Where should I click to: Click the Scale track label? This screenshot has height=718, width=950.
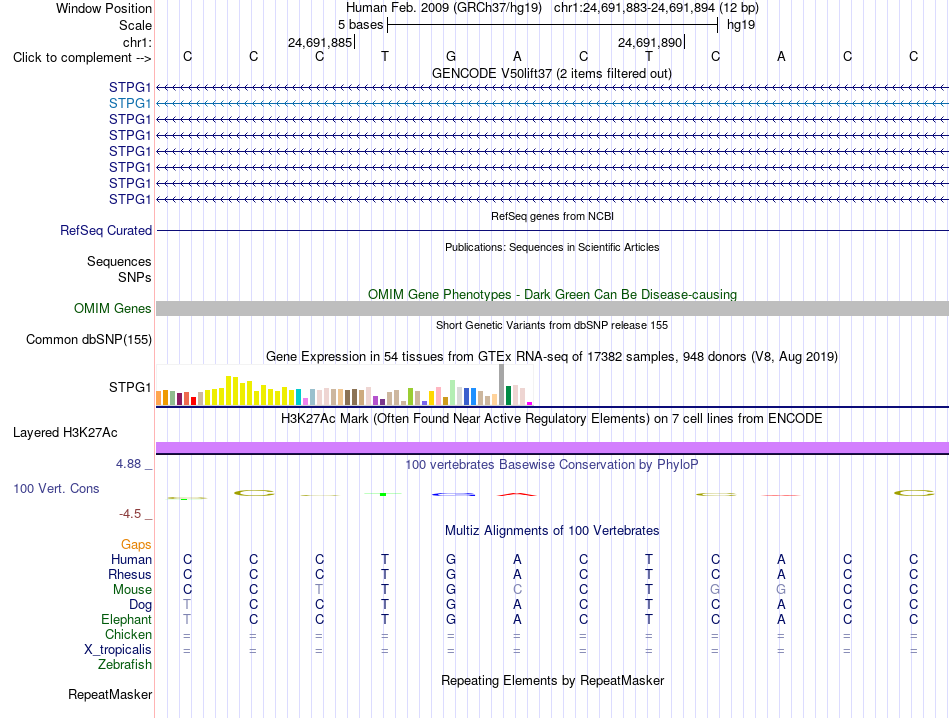[135, 25]
